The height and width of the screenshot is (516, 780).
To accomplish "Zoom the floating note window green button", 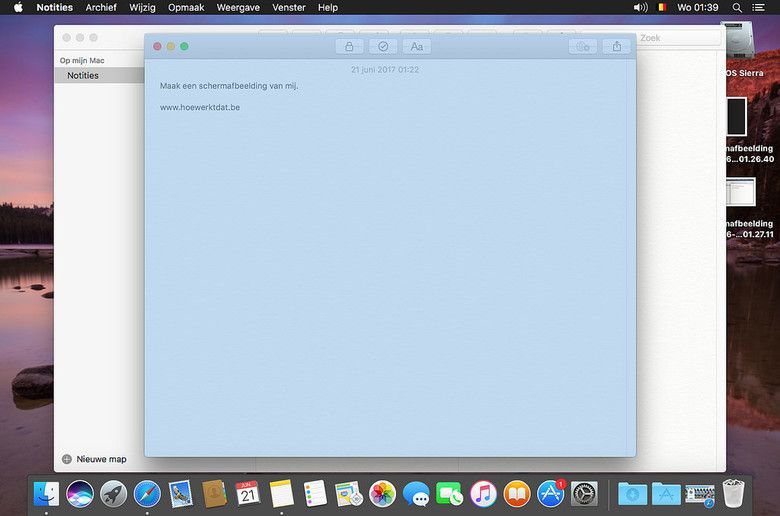I will [184, 46].
